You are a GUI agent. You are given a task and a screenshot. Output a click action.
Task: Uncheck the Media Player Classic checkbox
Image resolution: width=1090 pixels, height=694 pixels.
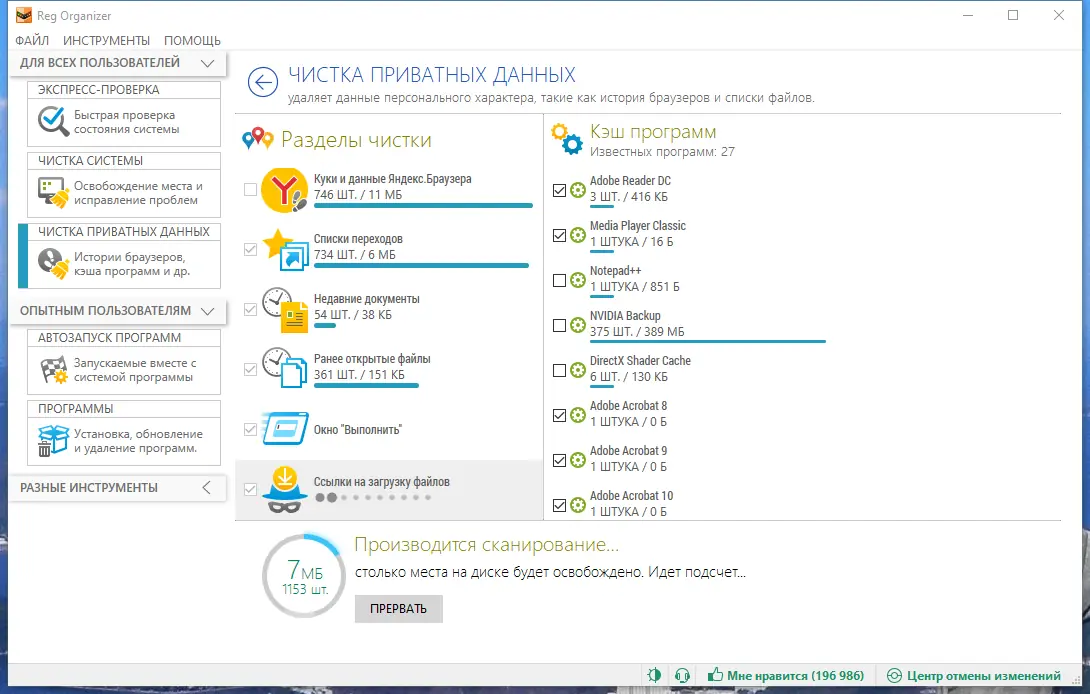click(560, 235)
